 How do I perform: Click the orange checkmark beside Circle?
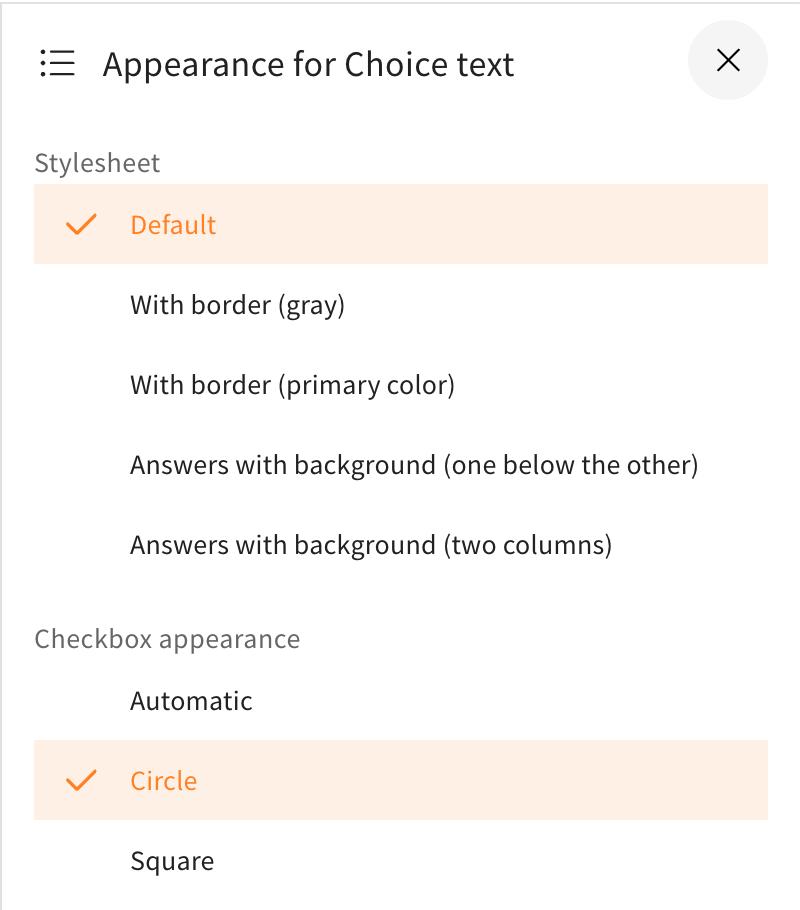(x=81, y=781)
